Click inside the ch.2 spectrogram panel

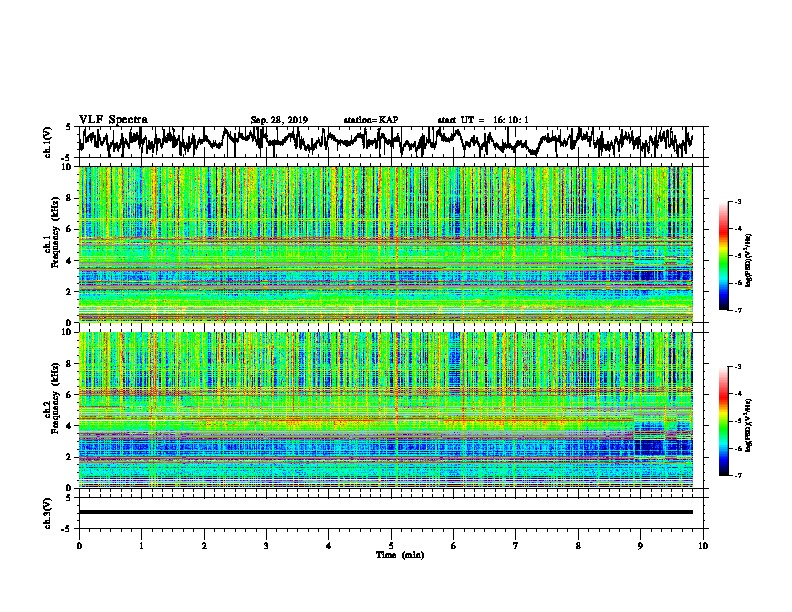(385, 410)
